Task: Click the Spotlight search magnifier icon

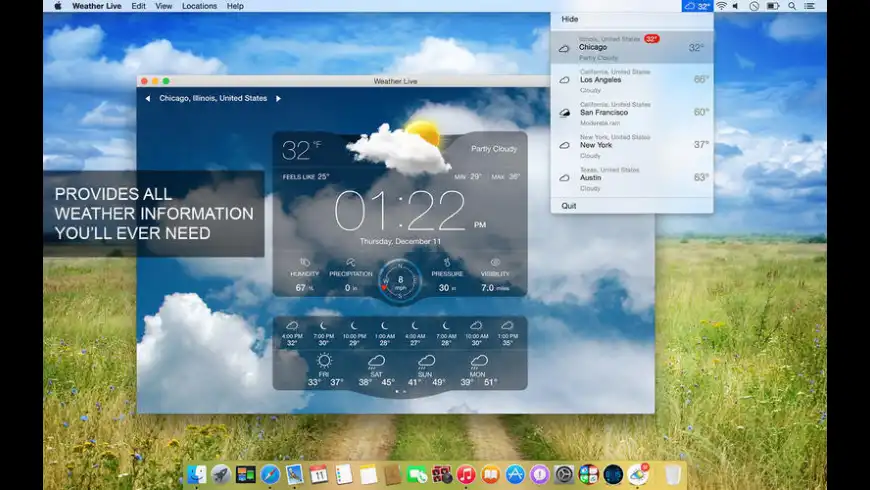Action: (791, 6)
